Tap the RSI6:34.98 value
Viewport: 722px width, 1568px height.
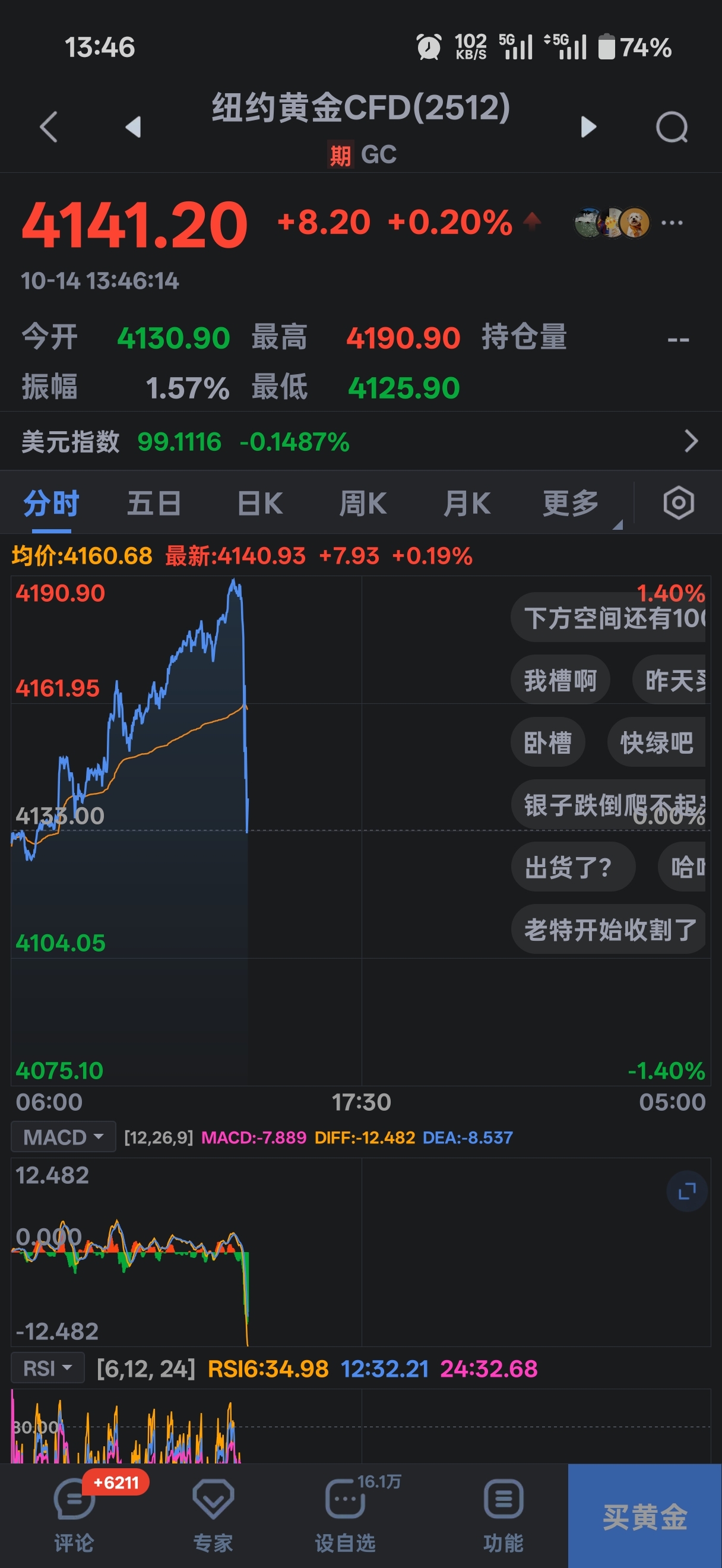(268, 1369)
